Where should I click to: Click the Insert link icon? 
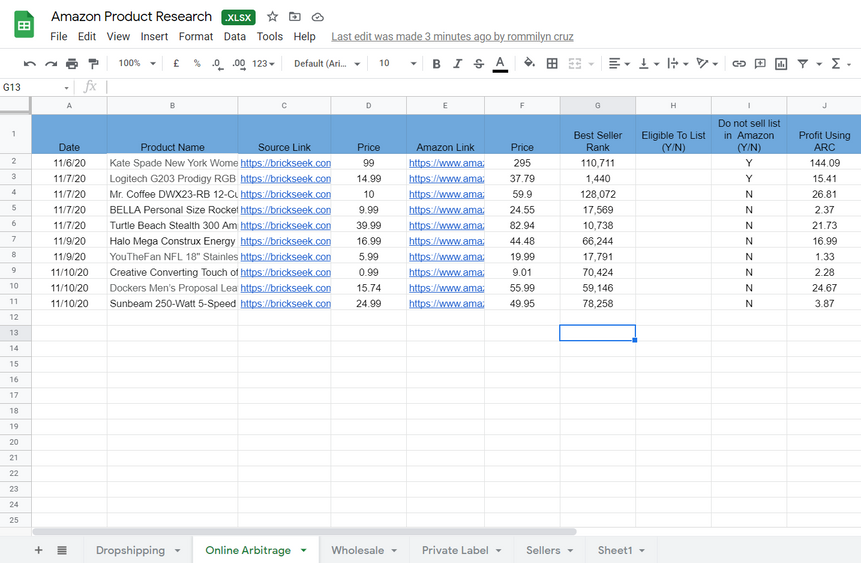[x=739, y=64]
